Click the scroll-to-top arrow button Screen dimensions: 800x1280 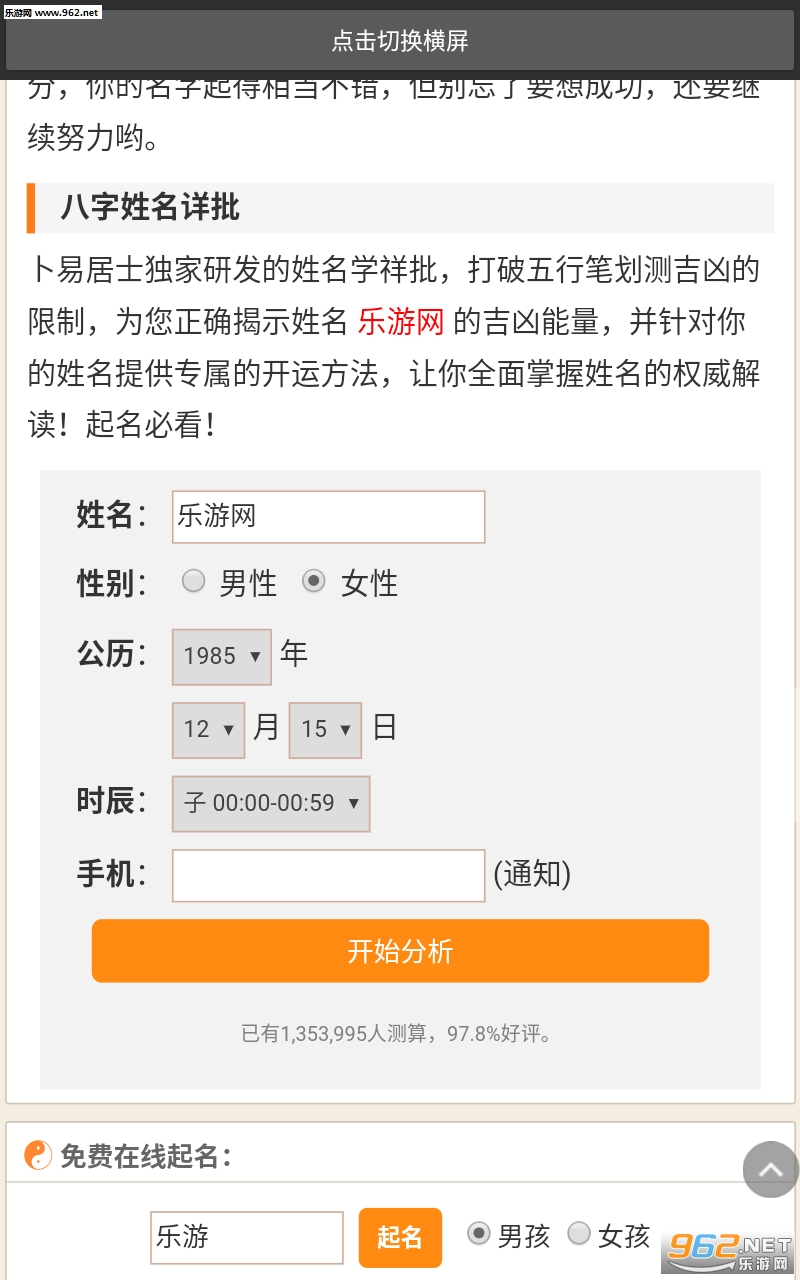click(770, 1169)
